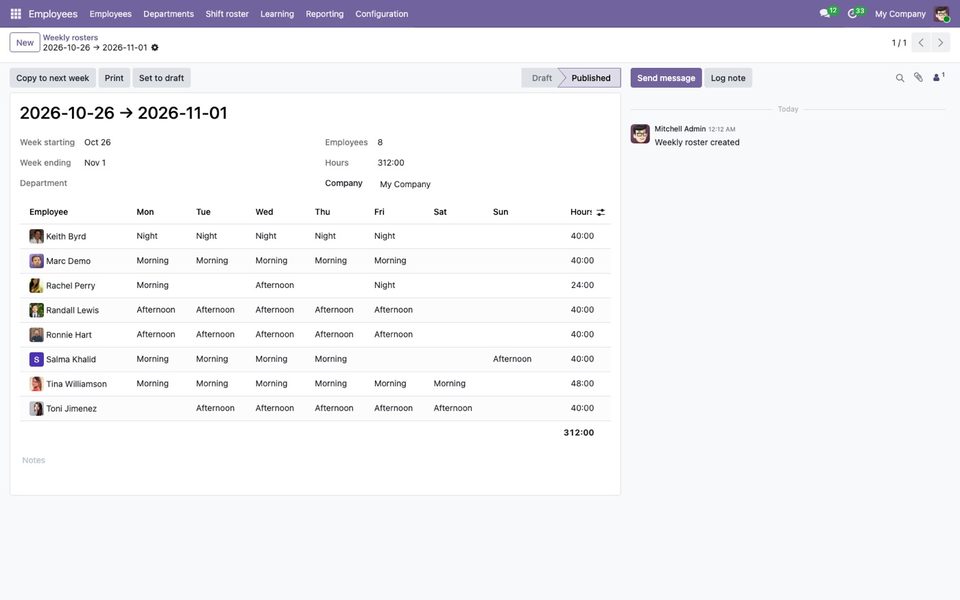Viewport: 960px width, 600px height.
Task: Go to Weekly rosters breadcrumb
Action: 70,37
